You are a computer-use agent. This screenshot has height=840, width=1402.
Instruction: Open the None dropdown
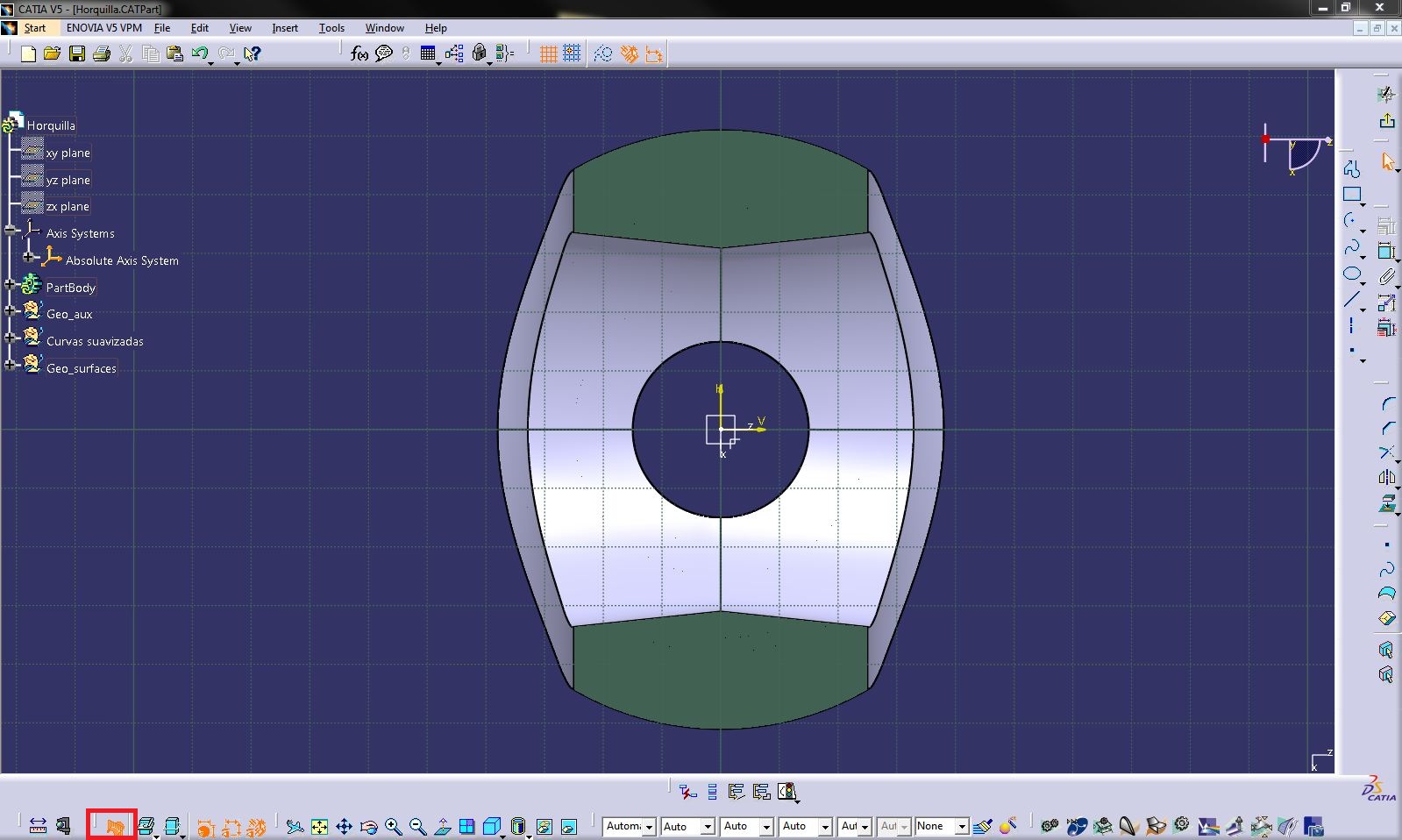[x=962, y=826]
